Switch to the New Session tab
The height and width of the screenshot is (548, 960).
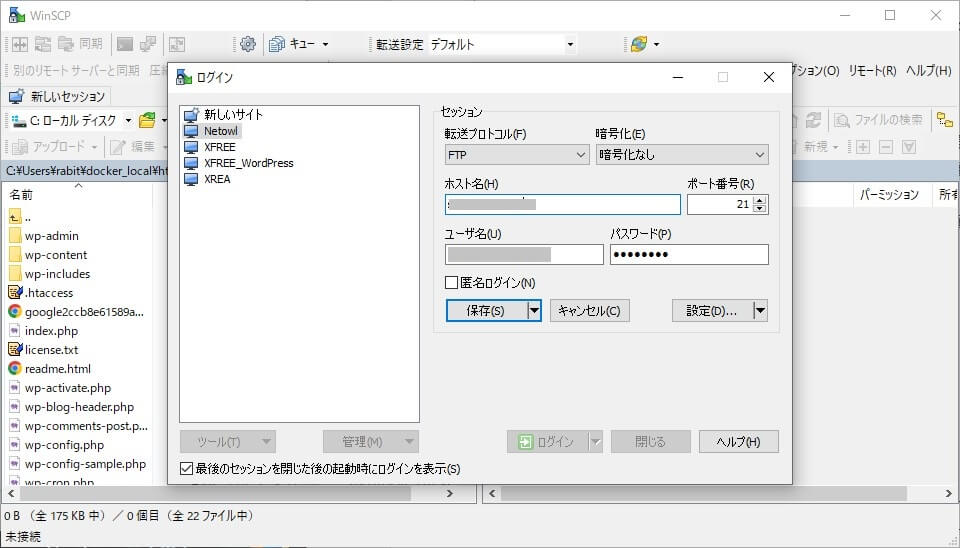58,97
